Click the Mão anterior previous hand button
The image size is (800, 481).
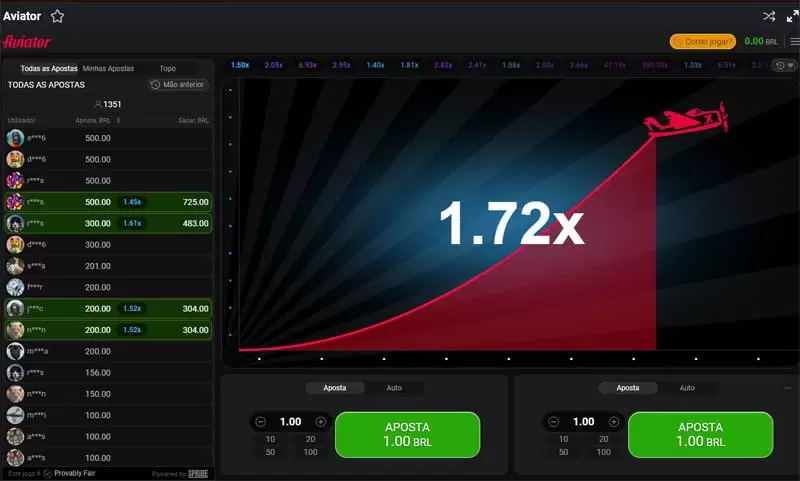(178, 85)
